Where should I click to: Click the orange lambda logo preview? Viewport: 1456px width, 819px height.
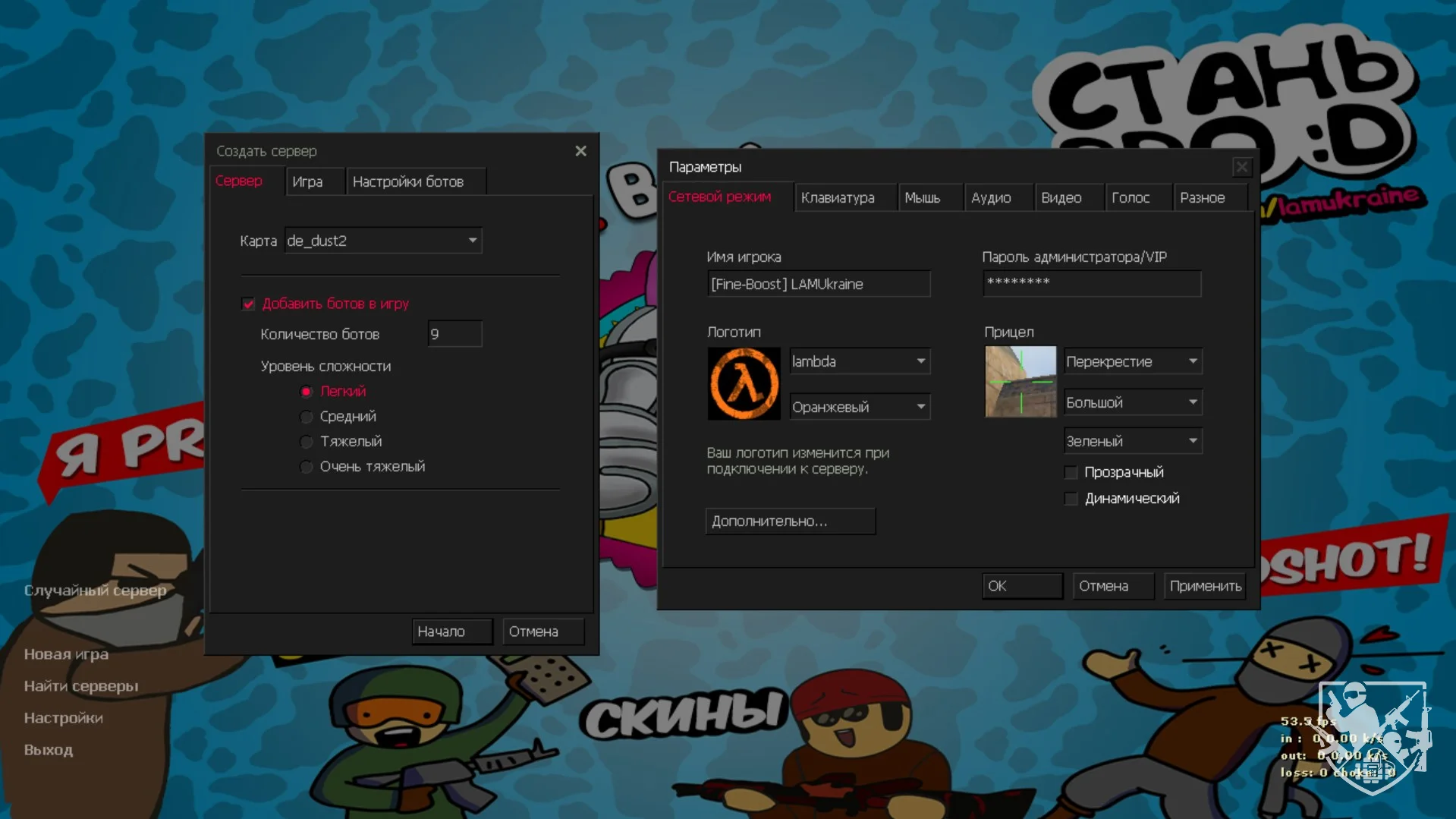click(x=744, y=383)
